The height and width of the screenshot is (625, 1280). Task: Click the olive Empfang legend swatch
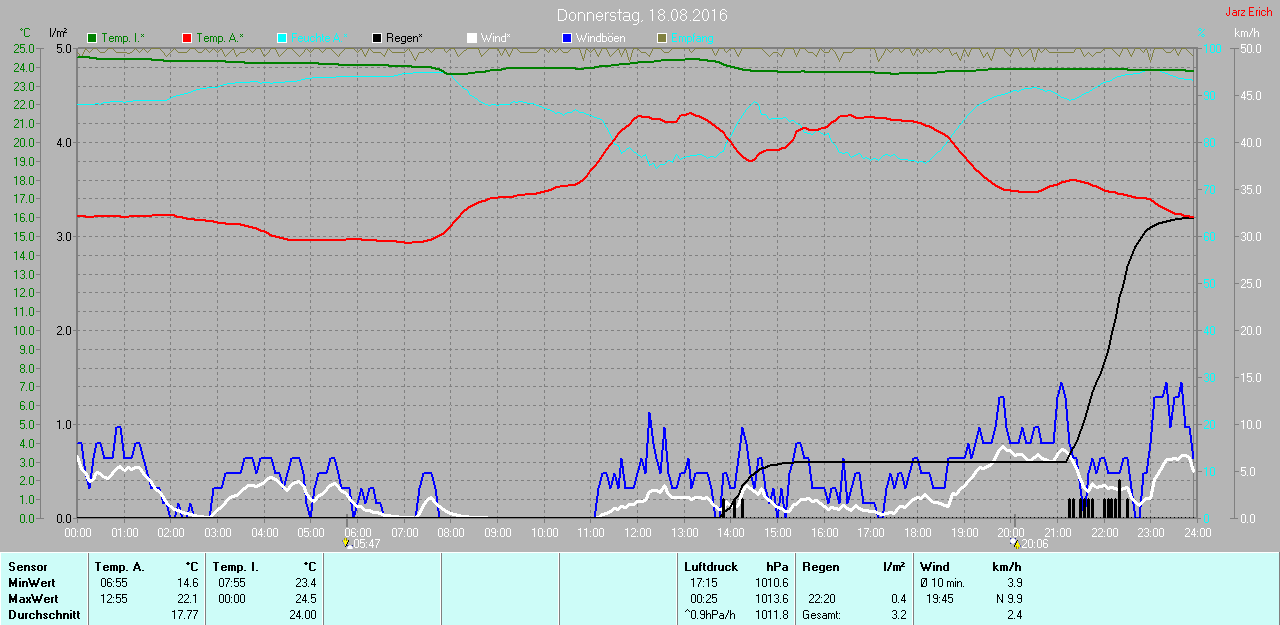(x=662, y=38)
